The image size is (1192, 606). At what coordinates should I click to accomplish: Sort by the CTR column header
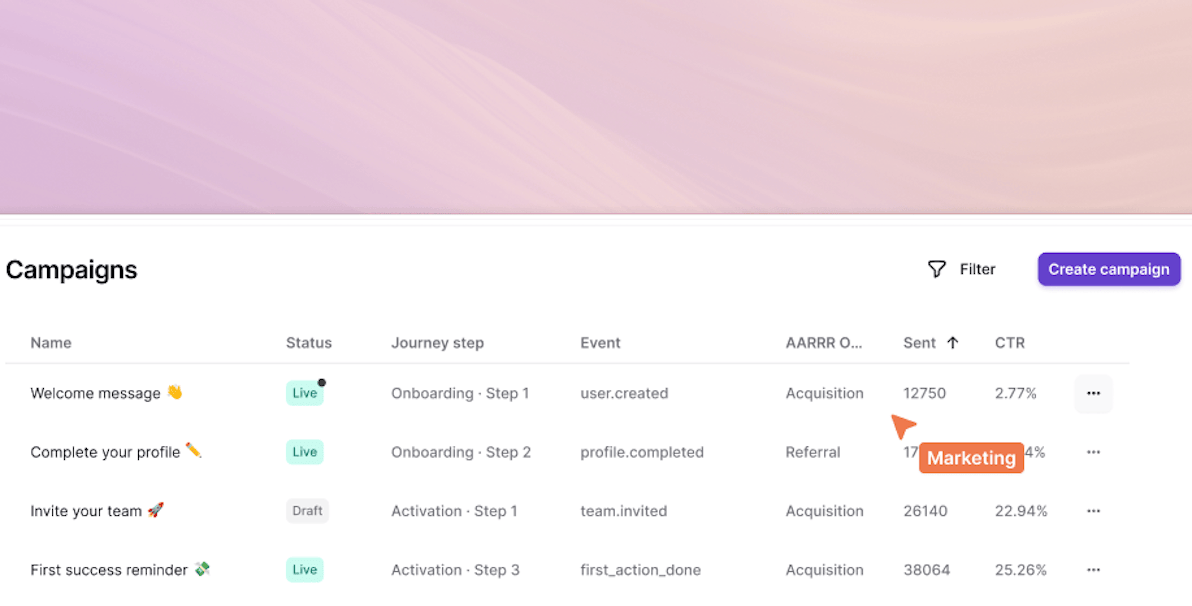1010,343
